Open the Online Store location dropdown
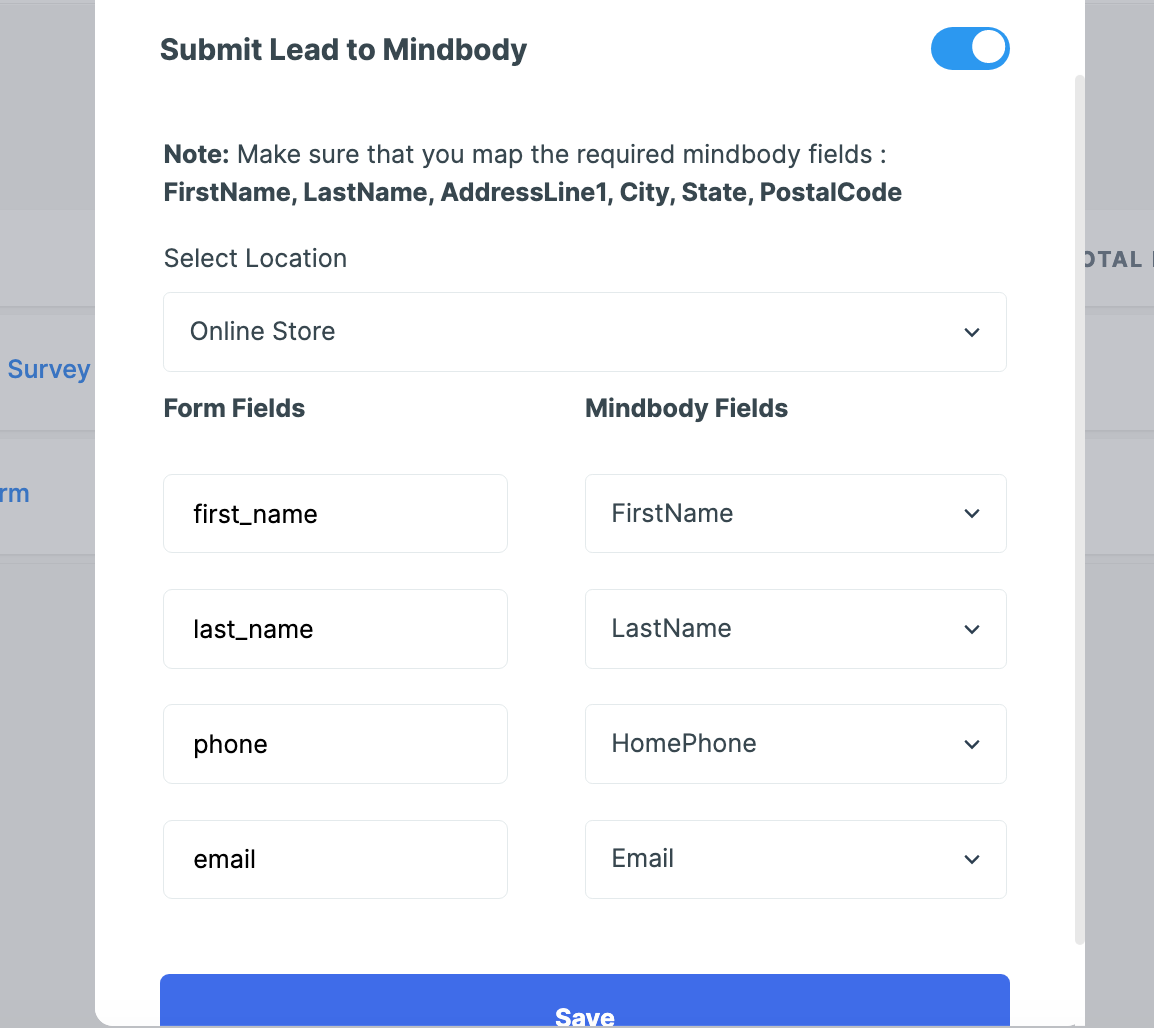Image resolution: width=1154 pixels, height=1028 pixels. (x=584, y=332)
